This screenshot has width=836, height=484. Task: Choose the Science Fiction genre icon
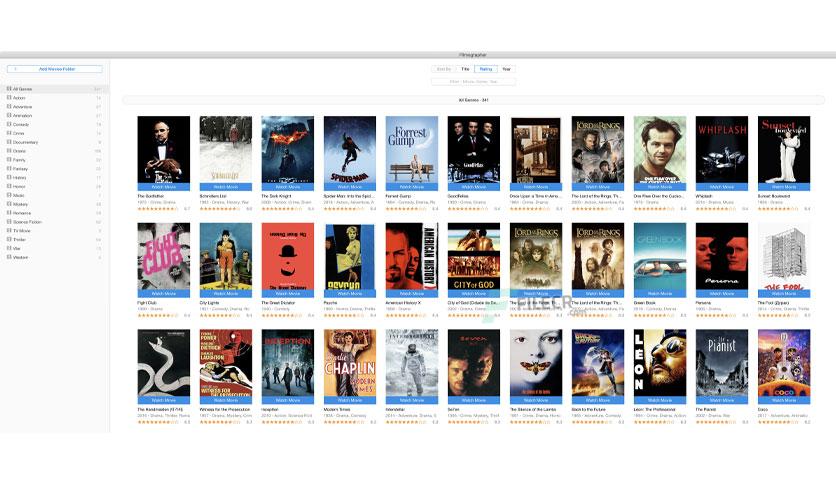9,222
